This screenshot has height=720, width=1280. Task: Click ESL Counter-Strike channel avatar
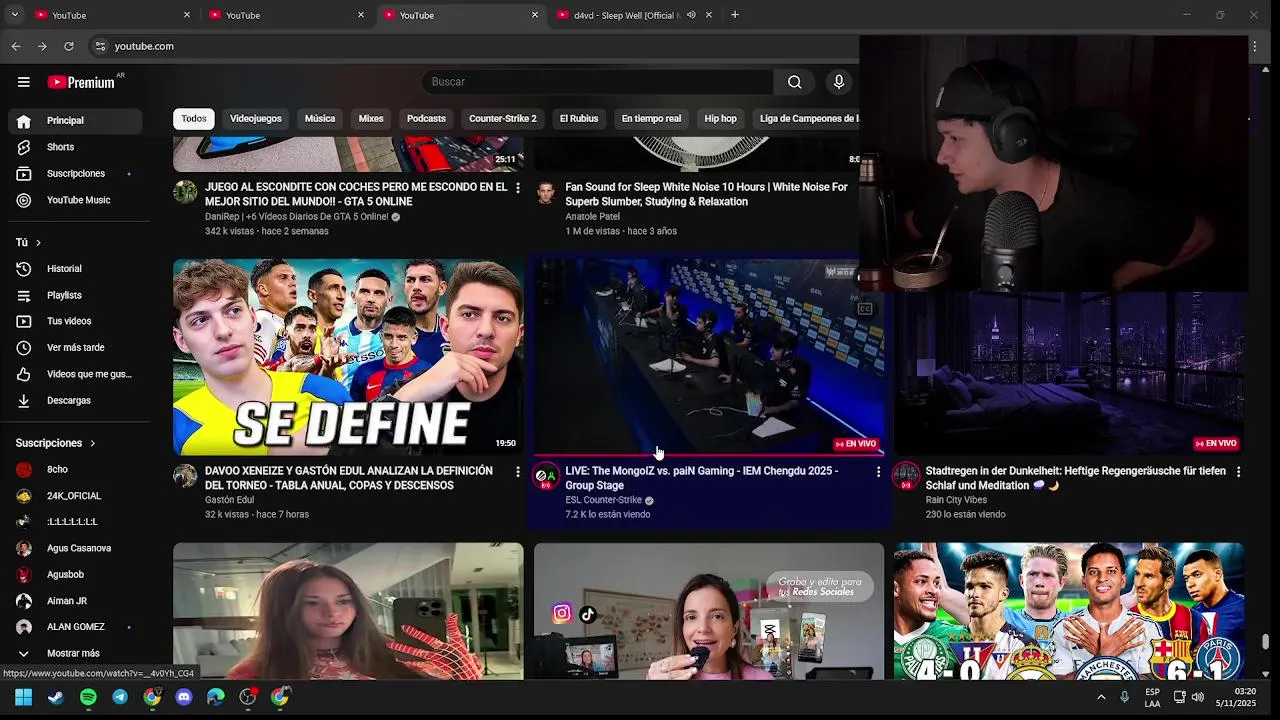[546, 476]
